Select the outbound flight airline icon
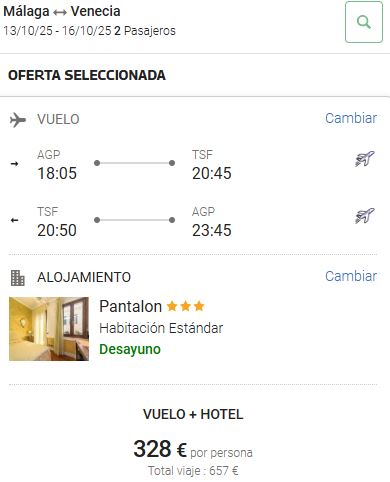Viewport: 390px width, 482px height. [x=365, y=159]
